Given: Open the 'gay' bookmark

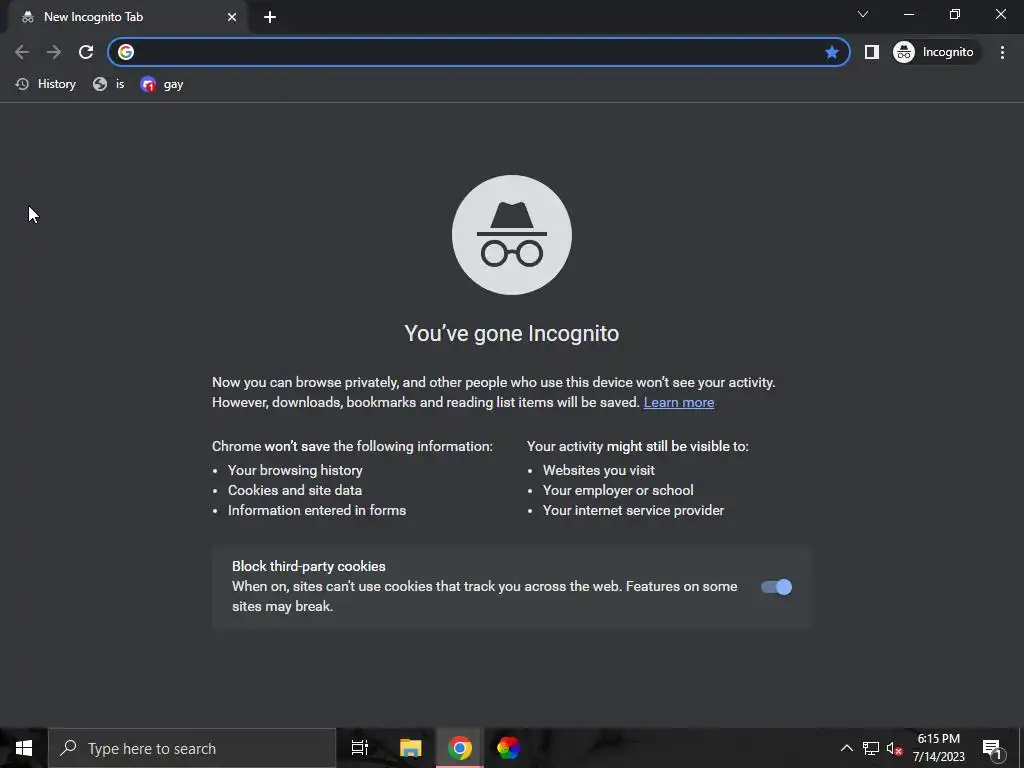Looking at the screenshot, I should (x=161, y=84).
